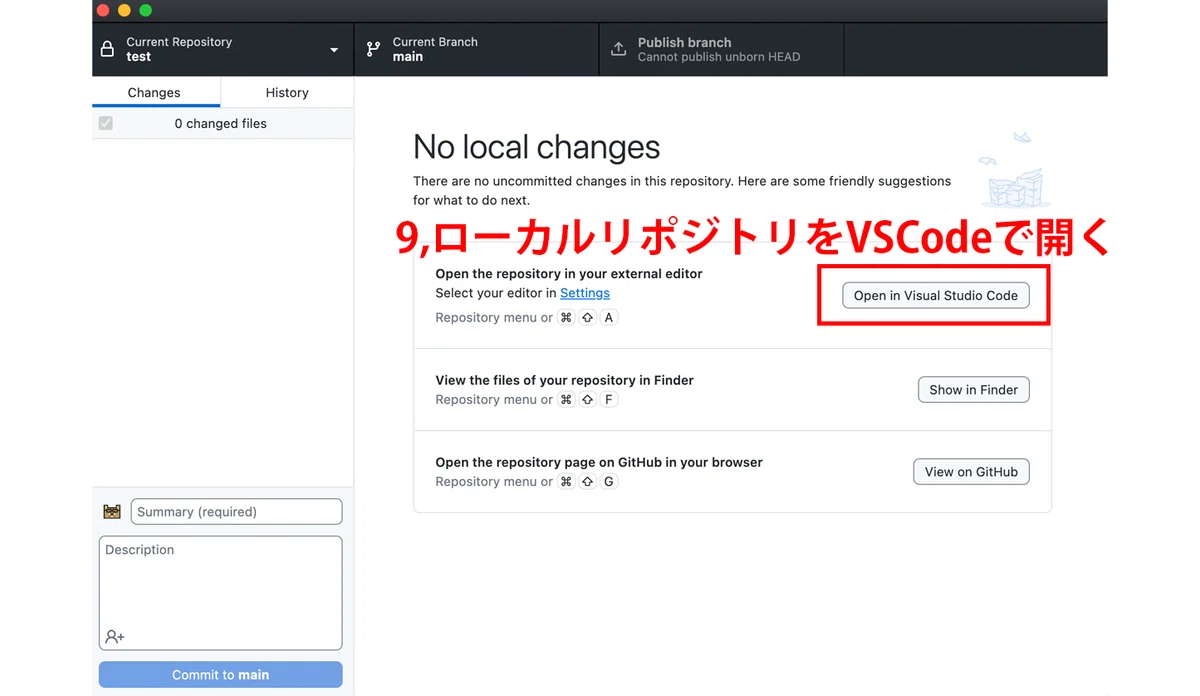Viewport: 1200px width, 696px height.
Task: Click the green fullscreen window button
Action: [146, 10]
